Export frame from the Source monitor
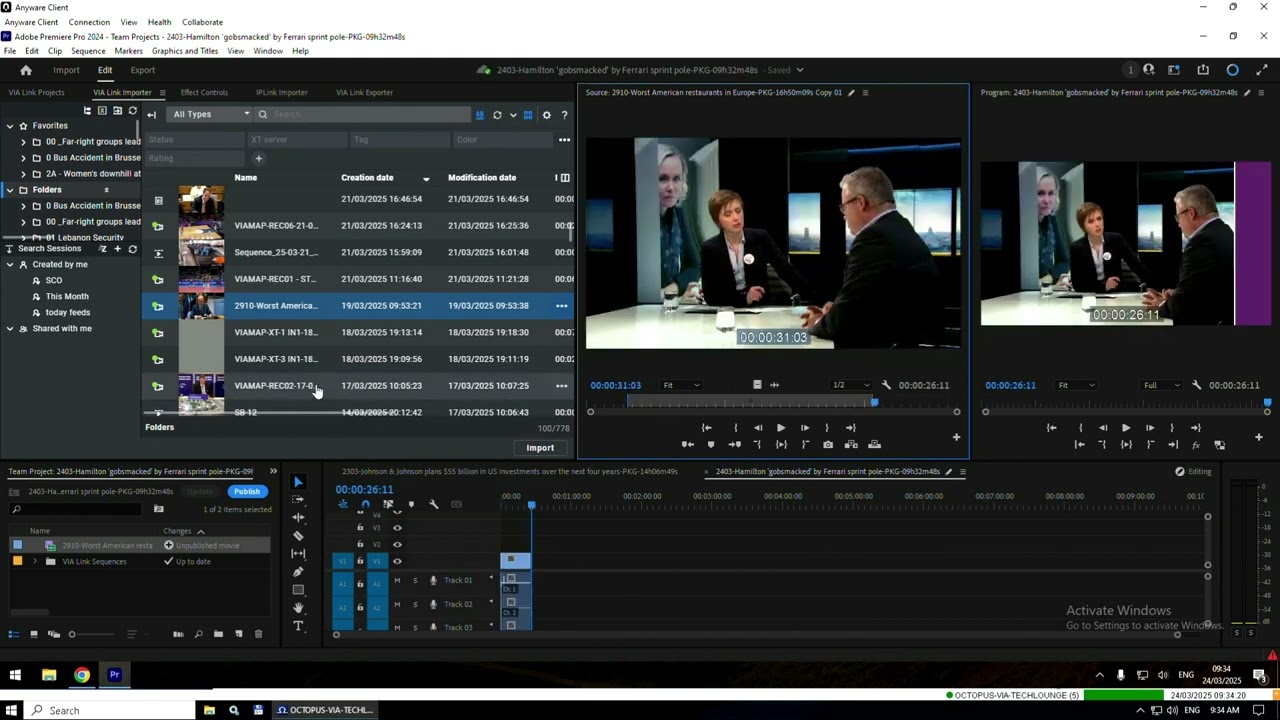The image size is (1280, 720). click(828, 445)
